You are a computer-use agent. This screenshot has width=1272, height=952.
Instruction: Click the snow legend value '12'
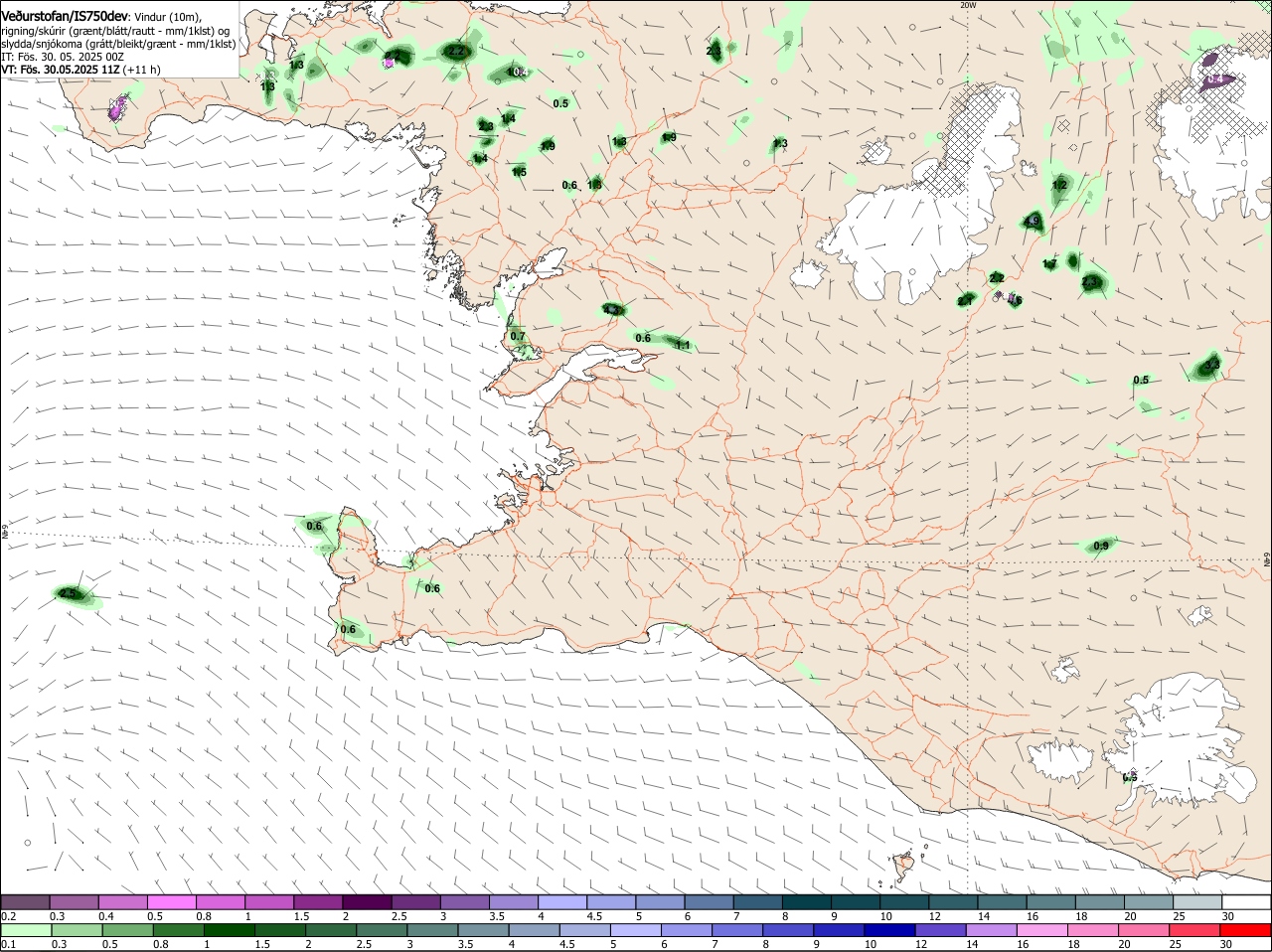click(934, 916)
